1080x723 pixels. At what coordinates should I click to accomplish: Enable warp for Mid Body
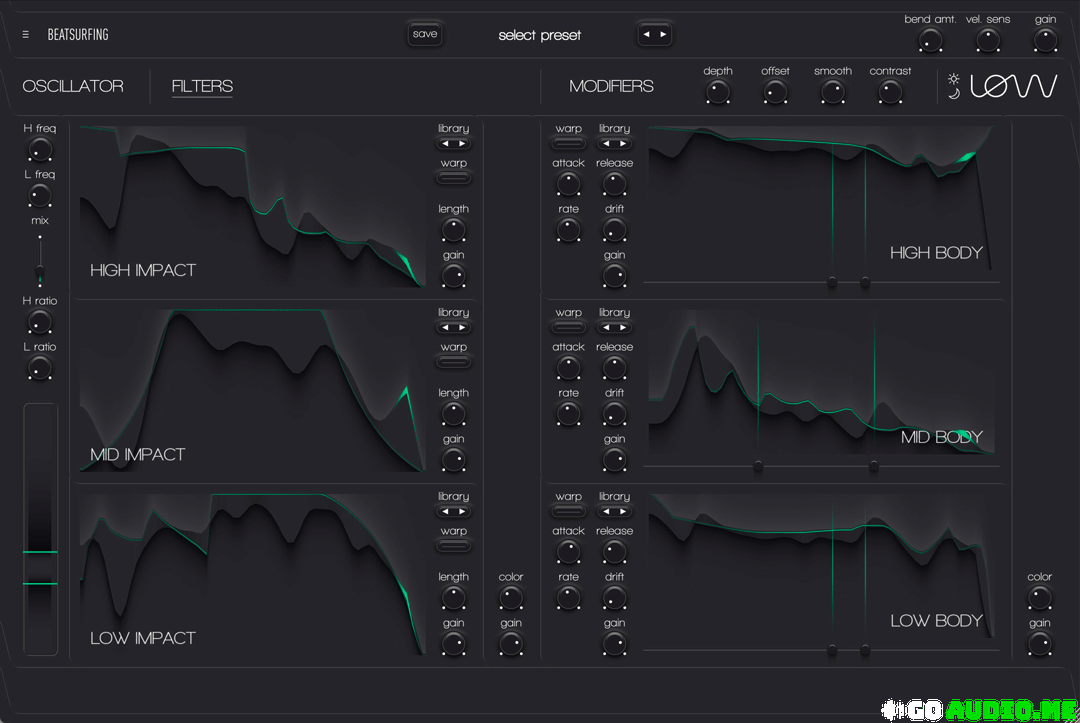(568, 328)
